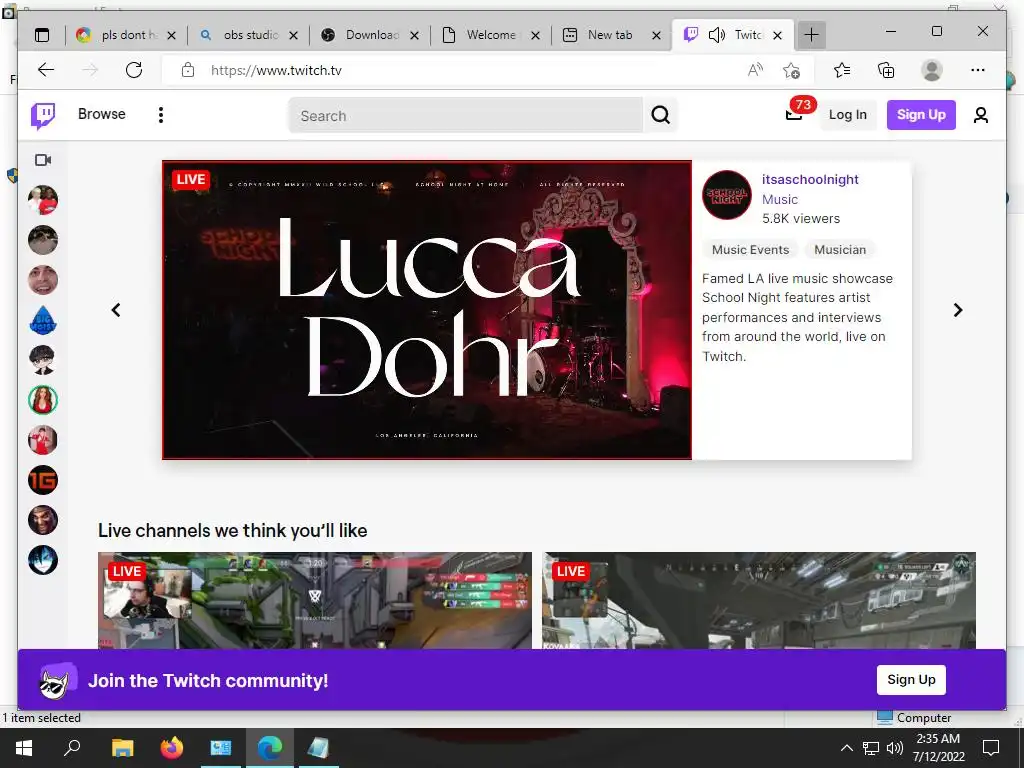Click the magnifier search button on Twitch
This screenshot has width=1024, height=768.
pyautogui.click(x=660, y=115)
